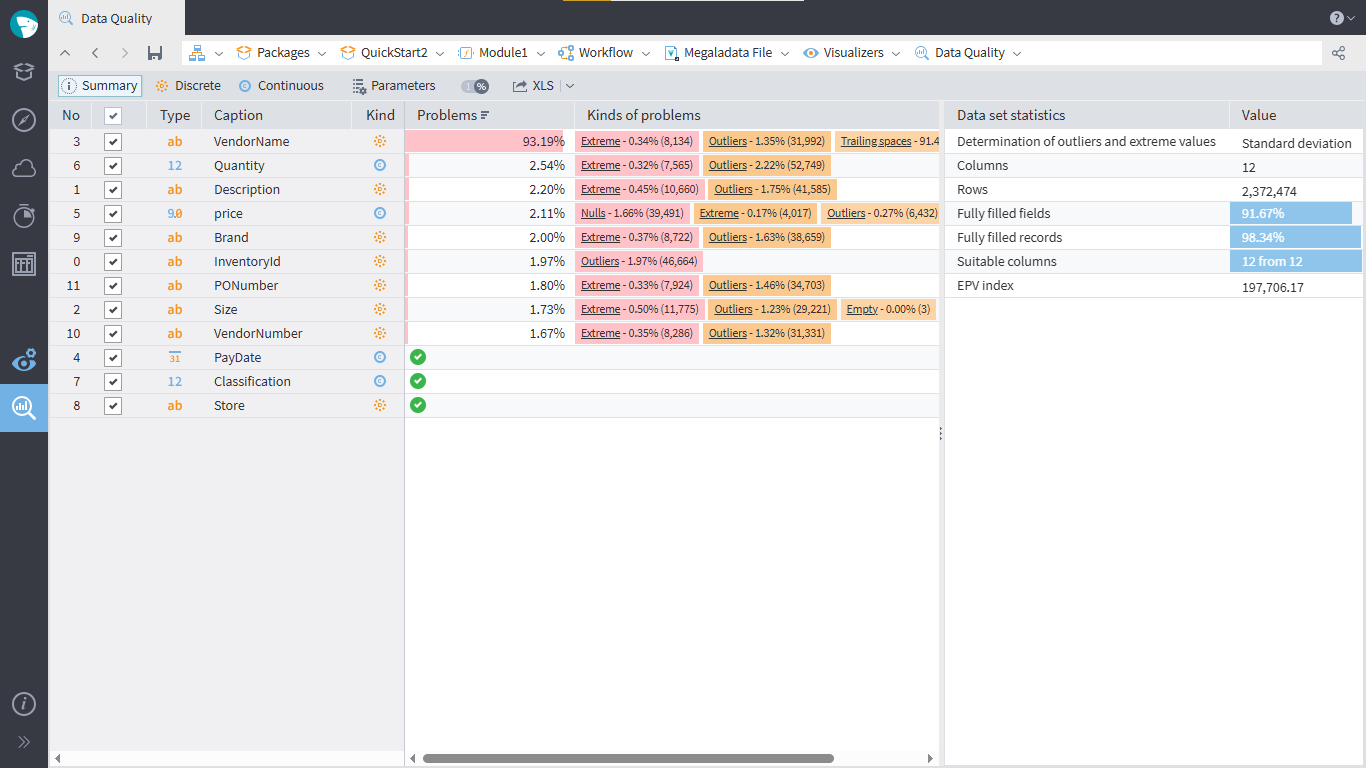
Task: Open the Nulls link in the price row
Action: [595, 213]
